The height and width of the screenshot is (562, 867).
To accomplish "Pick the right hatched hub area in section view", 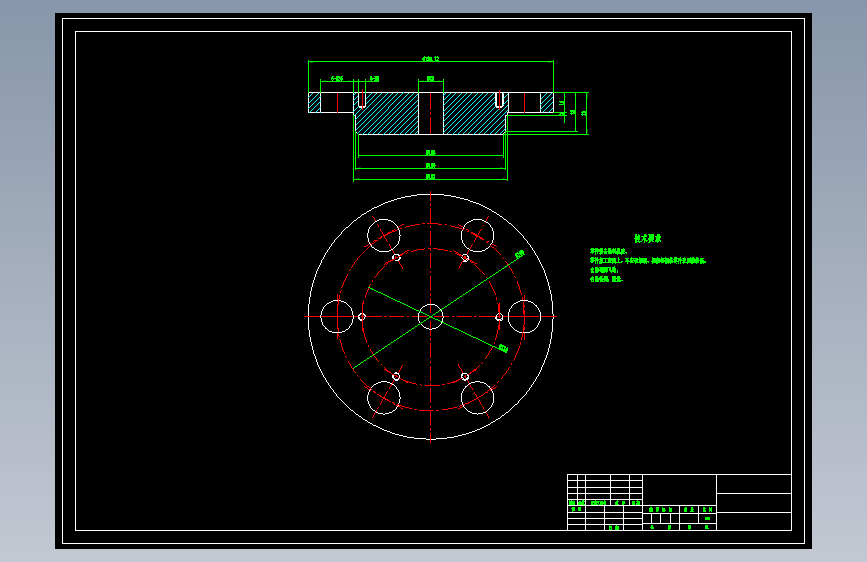I will 475,113.
